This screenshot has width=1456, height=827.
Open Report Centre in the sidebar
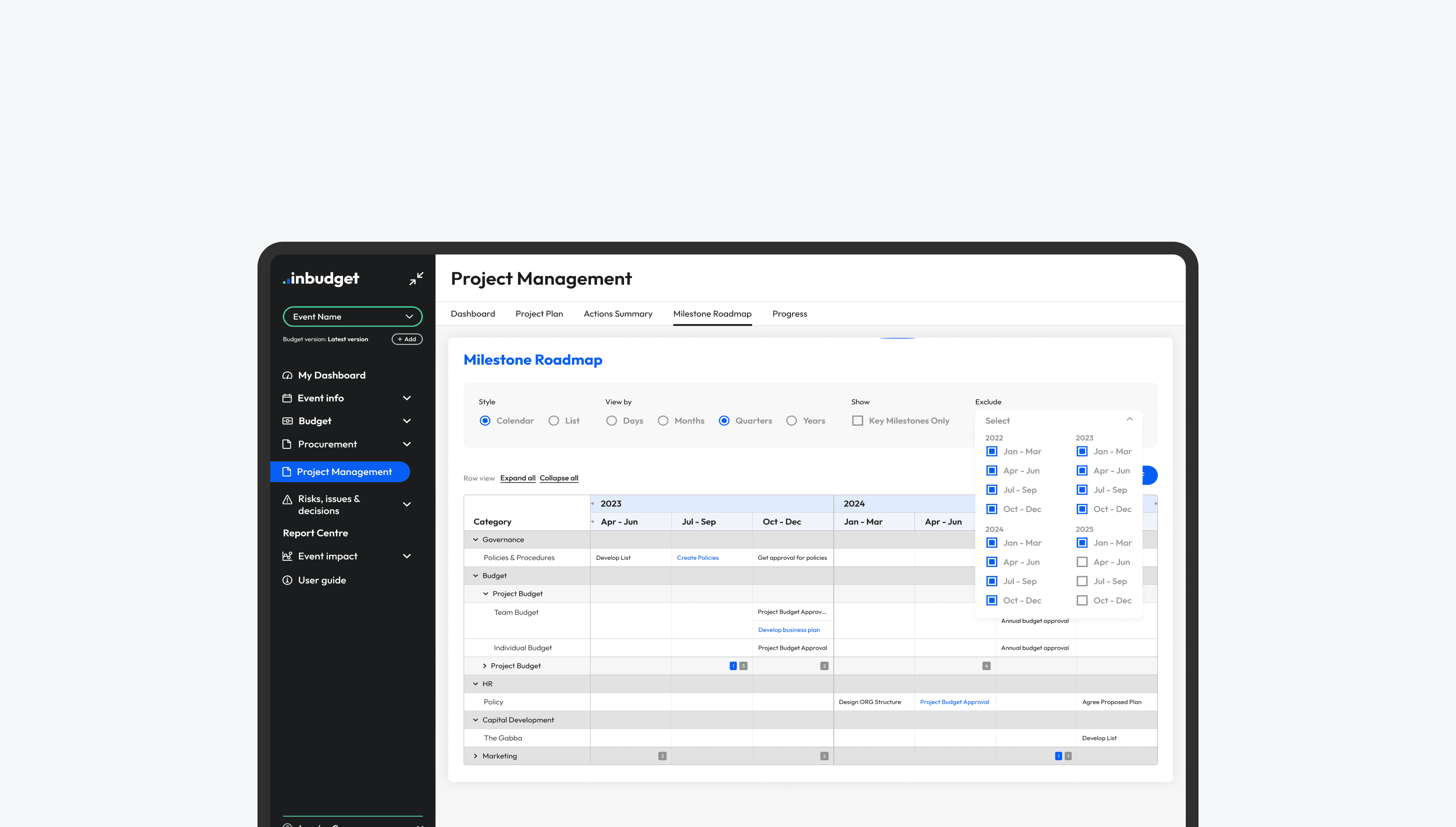(x=316, y=533)
